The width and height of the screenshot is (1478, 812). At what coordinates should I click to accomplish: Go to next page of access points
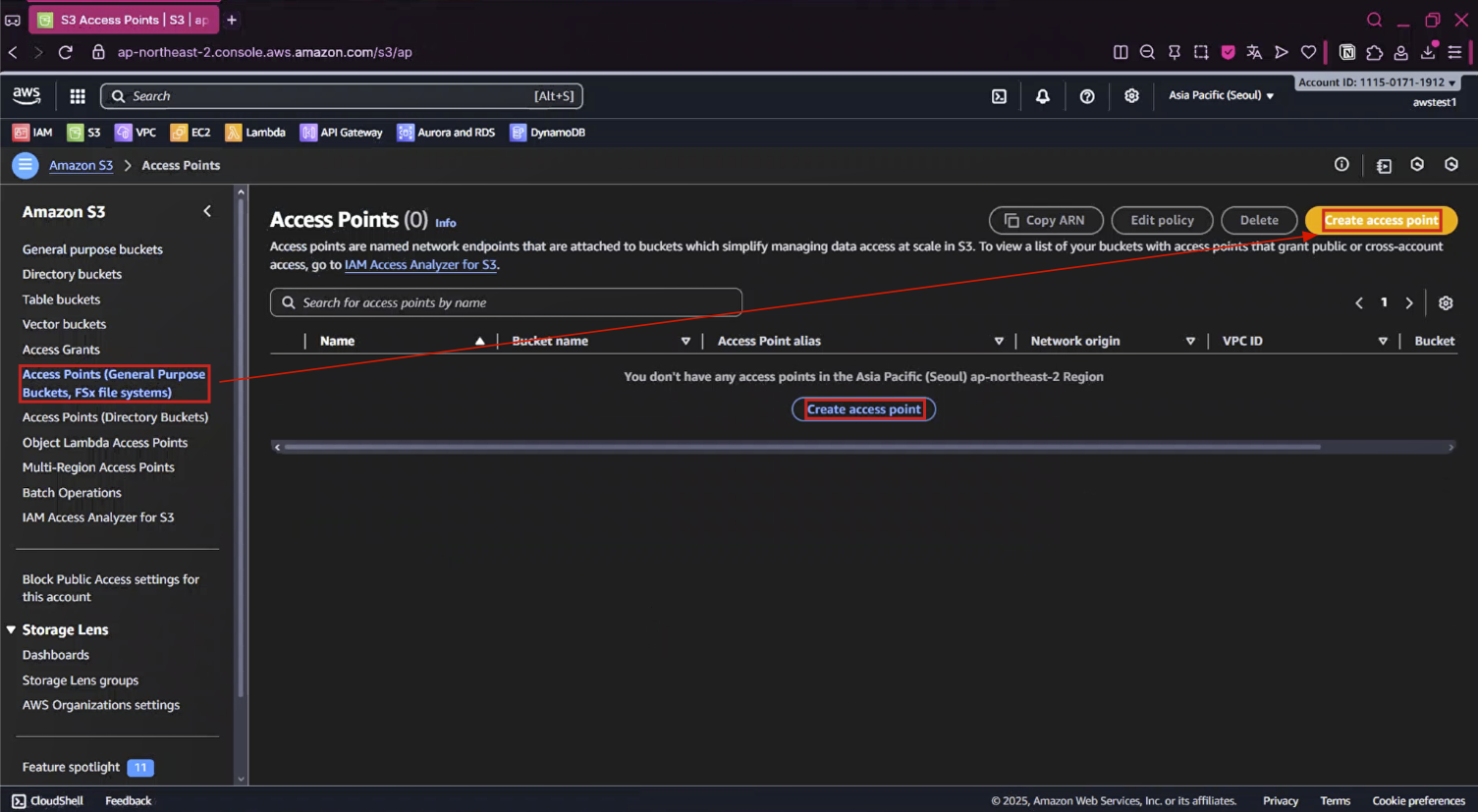pos(1409,303)
